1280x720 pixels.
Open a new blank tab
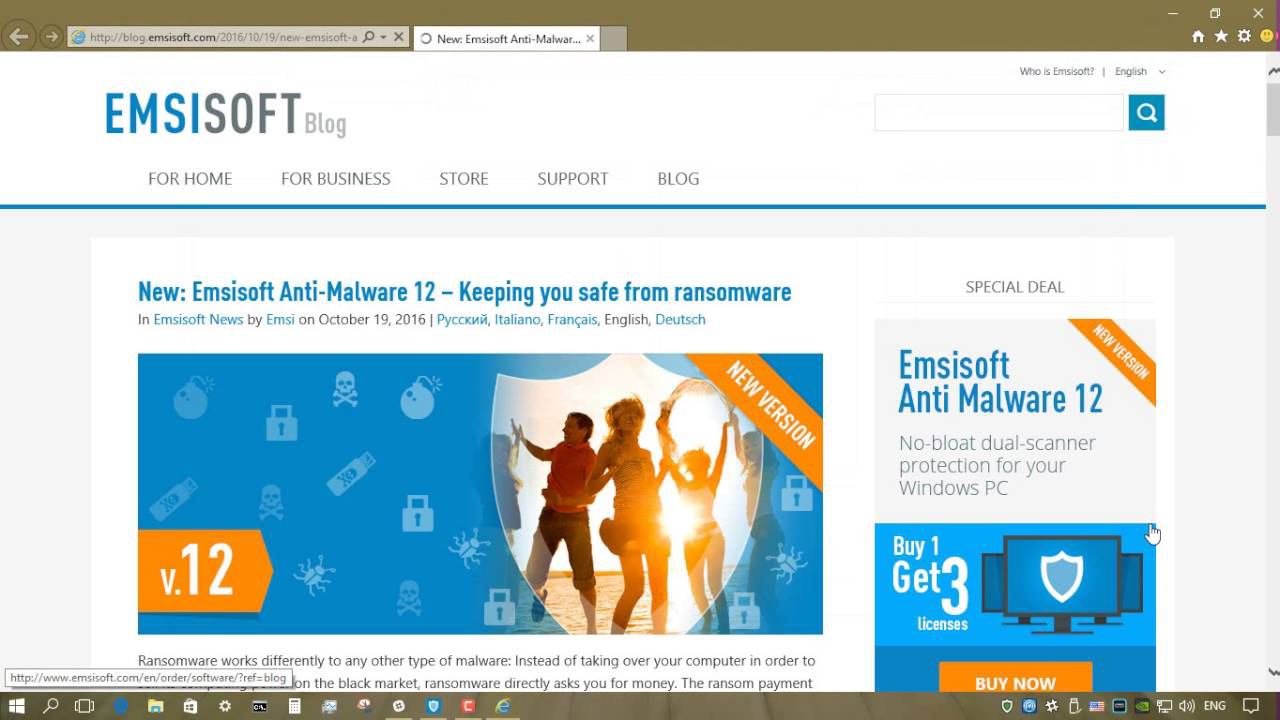614,39
